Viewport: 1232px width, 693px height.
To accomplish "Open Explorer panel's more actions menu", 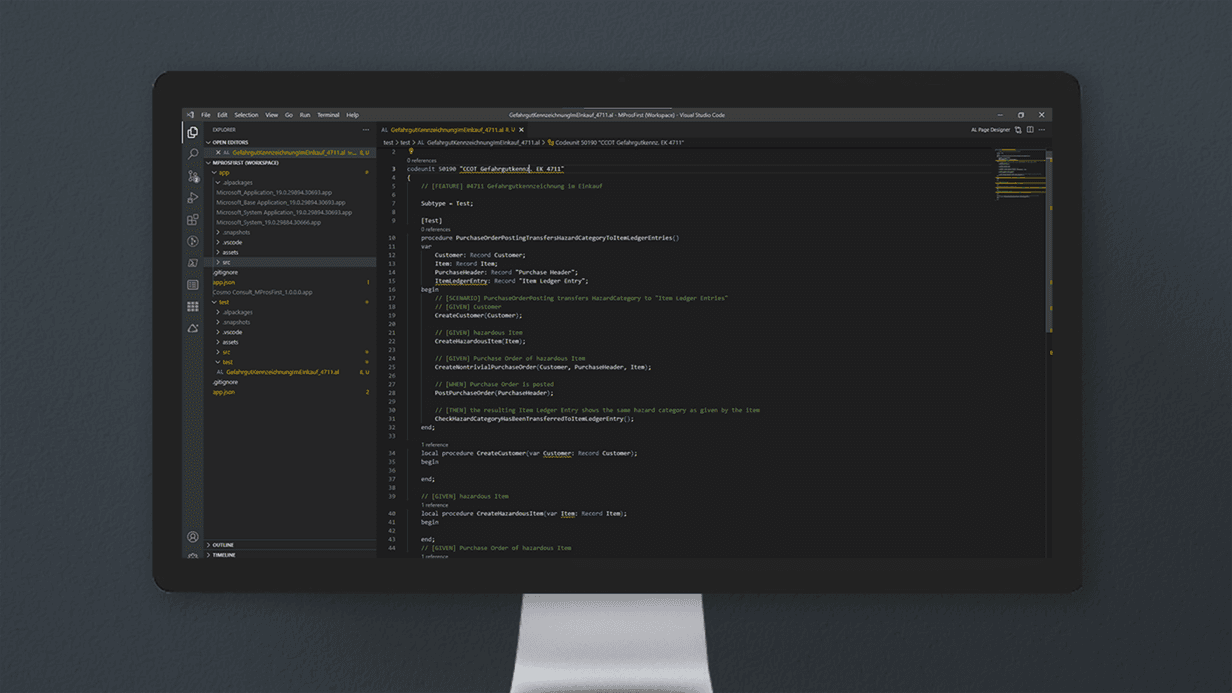I will (x=366, y=130).
